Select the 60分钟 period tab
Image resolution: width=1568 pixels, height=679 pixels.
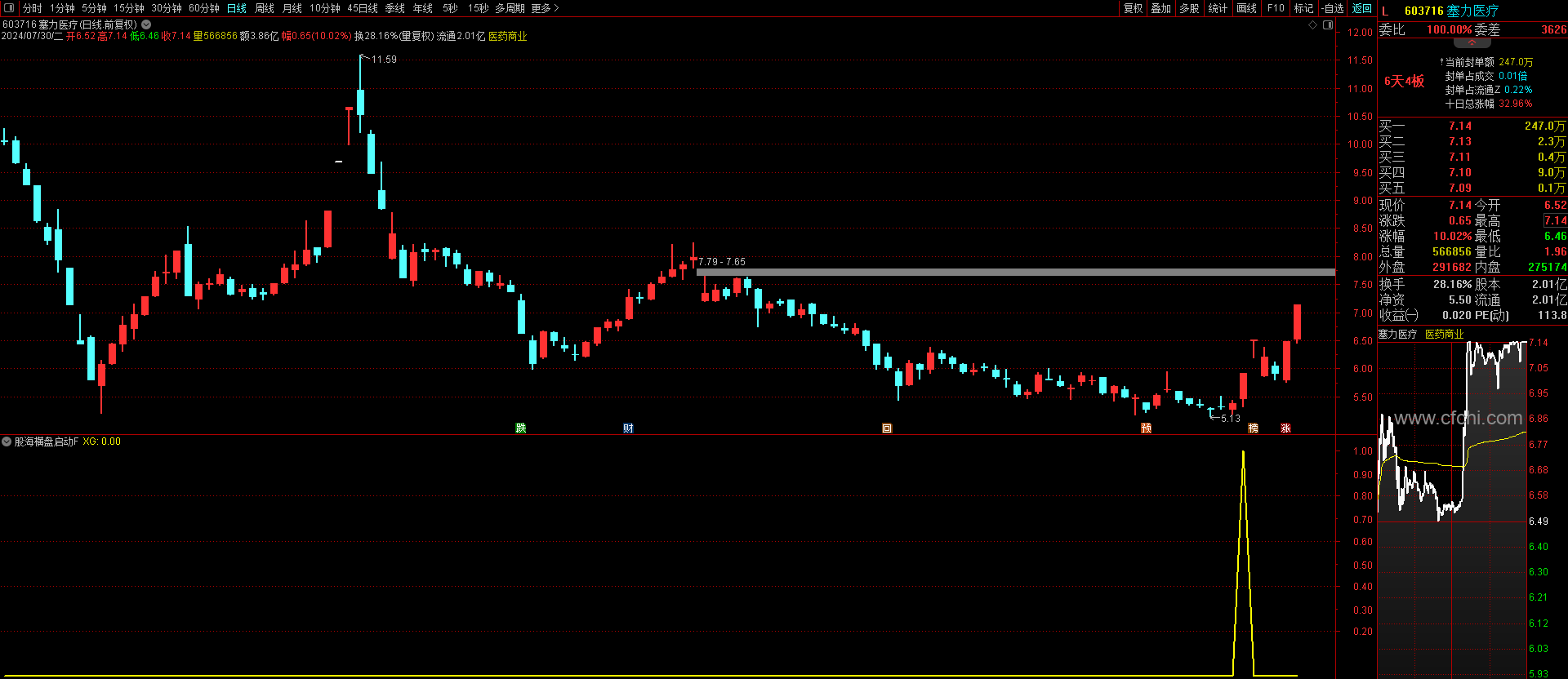pos(204,8)
